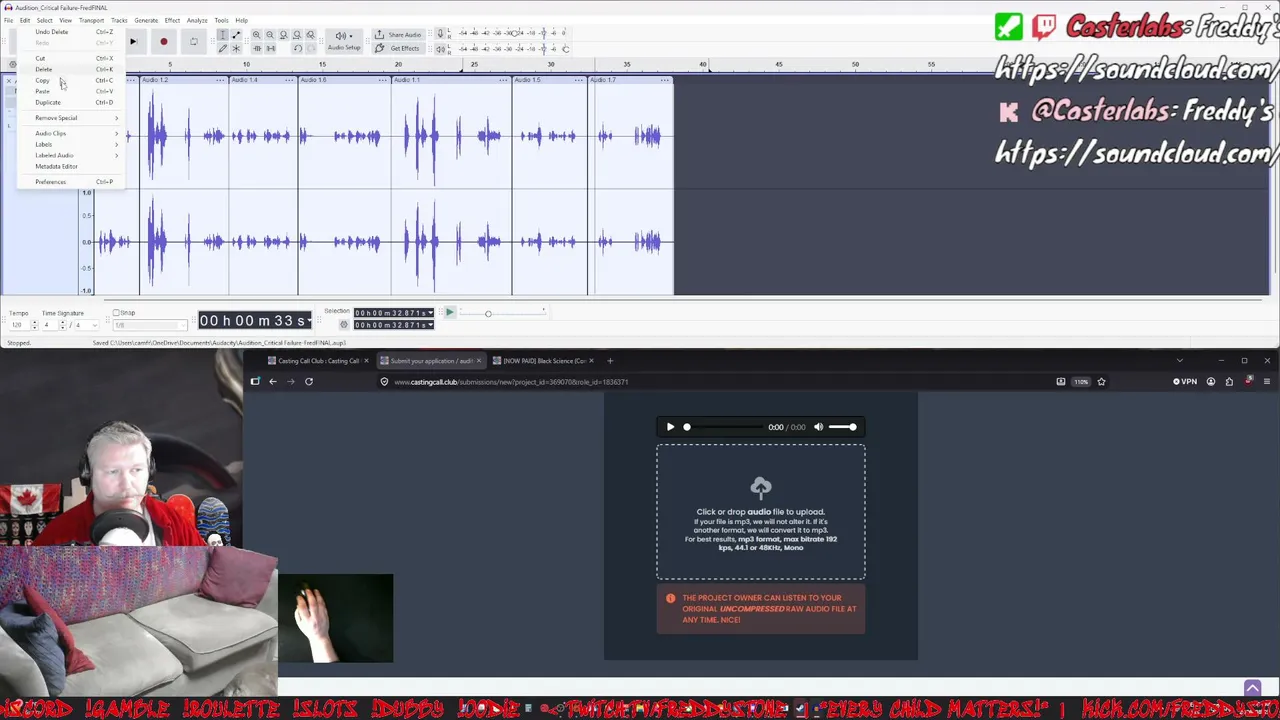
Task: Open the Transport menu
Action: click(91, 20)
